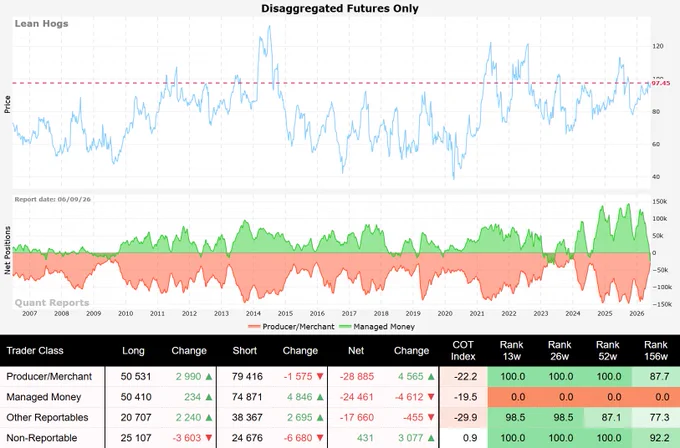Image resolution: width=680 pixels, height=448 pixels.
Task: Click the 'Rank 13w' column header
Action: [511, 350]
